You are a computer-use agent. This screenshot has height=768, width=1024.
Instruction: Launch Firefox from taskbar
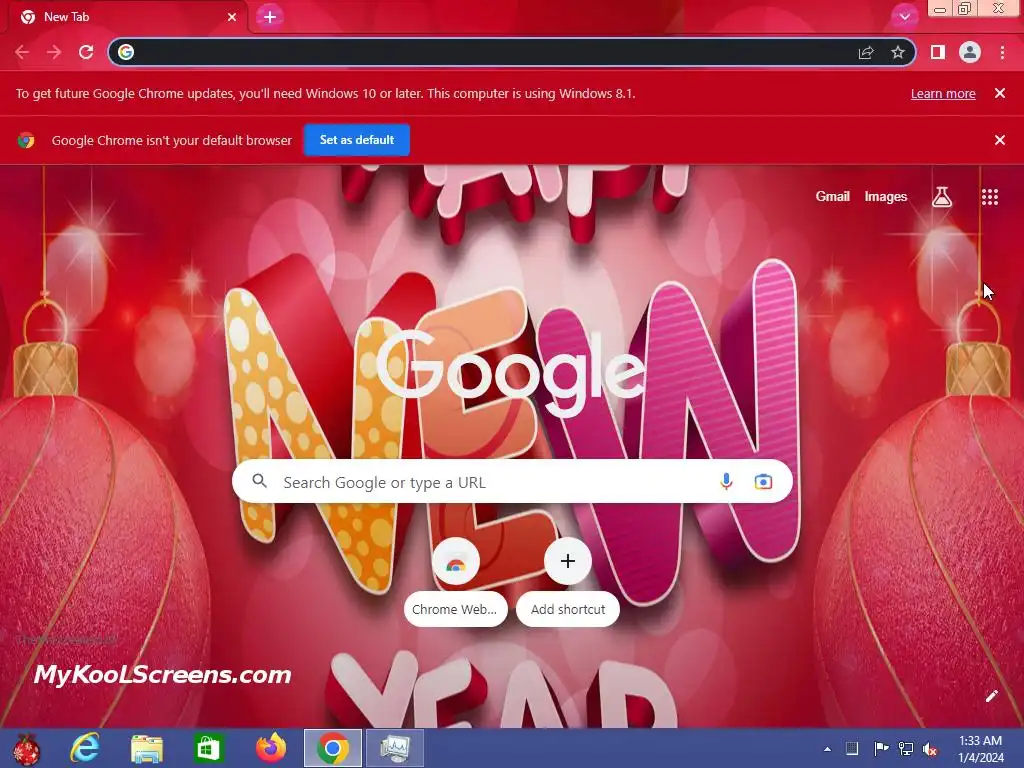[x=270, y=748]
